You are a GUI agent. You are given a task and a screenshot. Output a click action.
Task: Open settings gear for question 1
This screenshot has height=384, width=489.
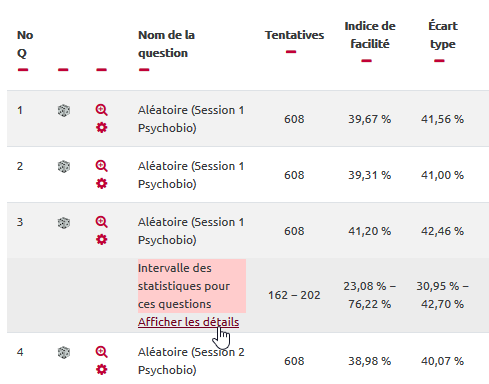[102, 128]
